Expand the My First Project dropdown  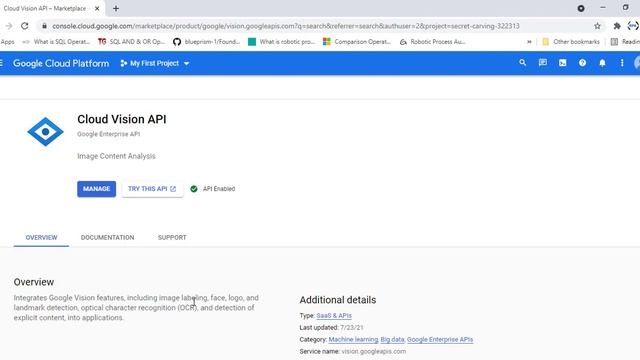[155, 63]
